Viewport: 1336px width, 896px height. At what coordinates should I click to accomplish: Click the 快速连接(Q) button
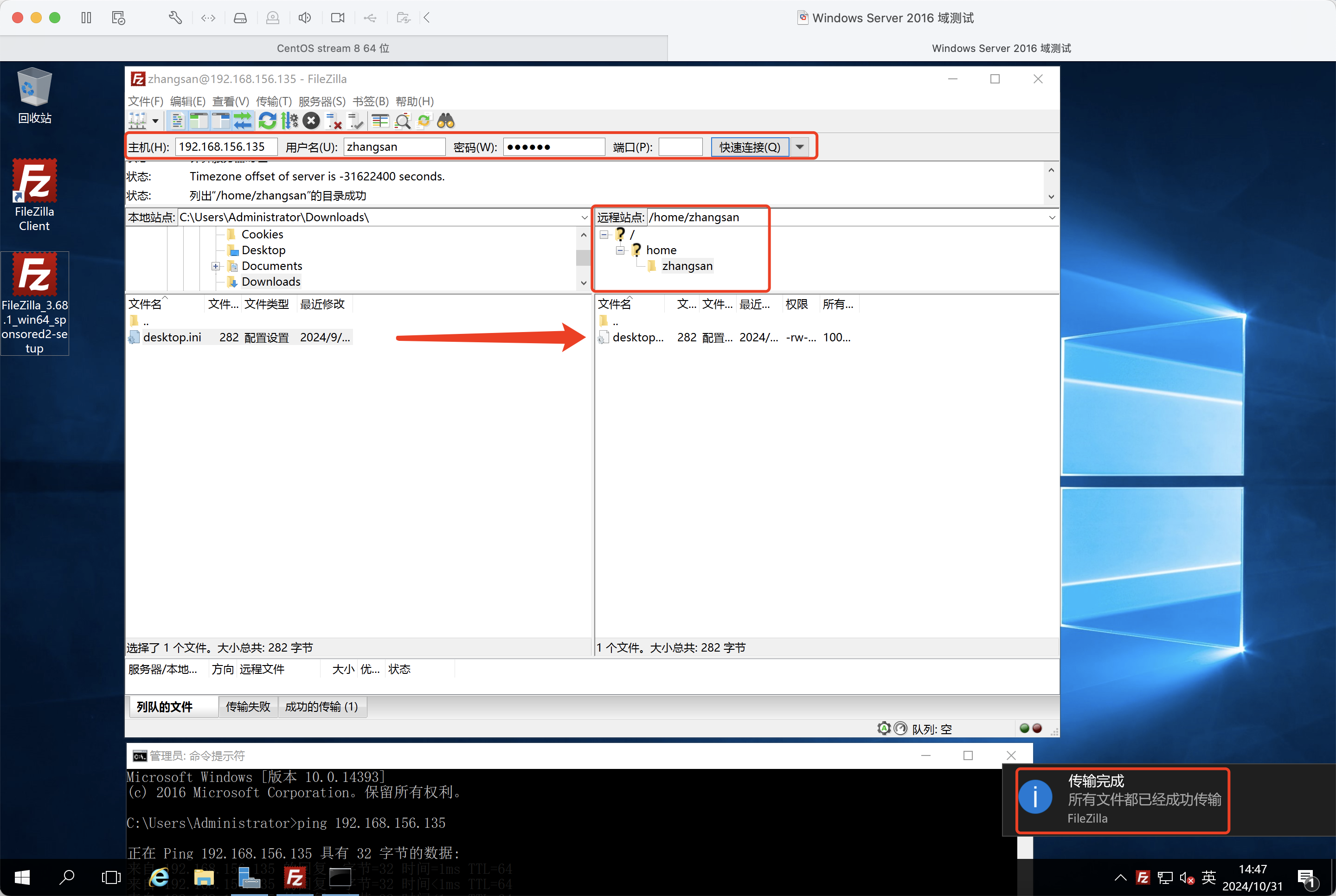(x=749, y=147)
